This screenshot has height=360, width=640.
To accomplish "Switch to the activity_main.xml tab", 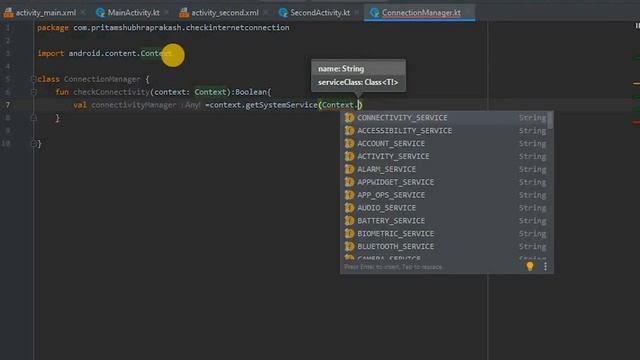I will click(x=45, y=13).
